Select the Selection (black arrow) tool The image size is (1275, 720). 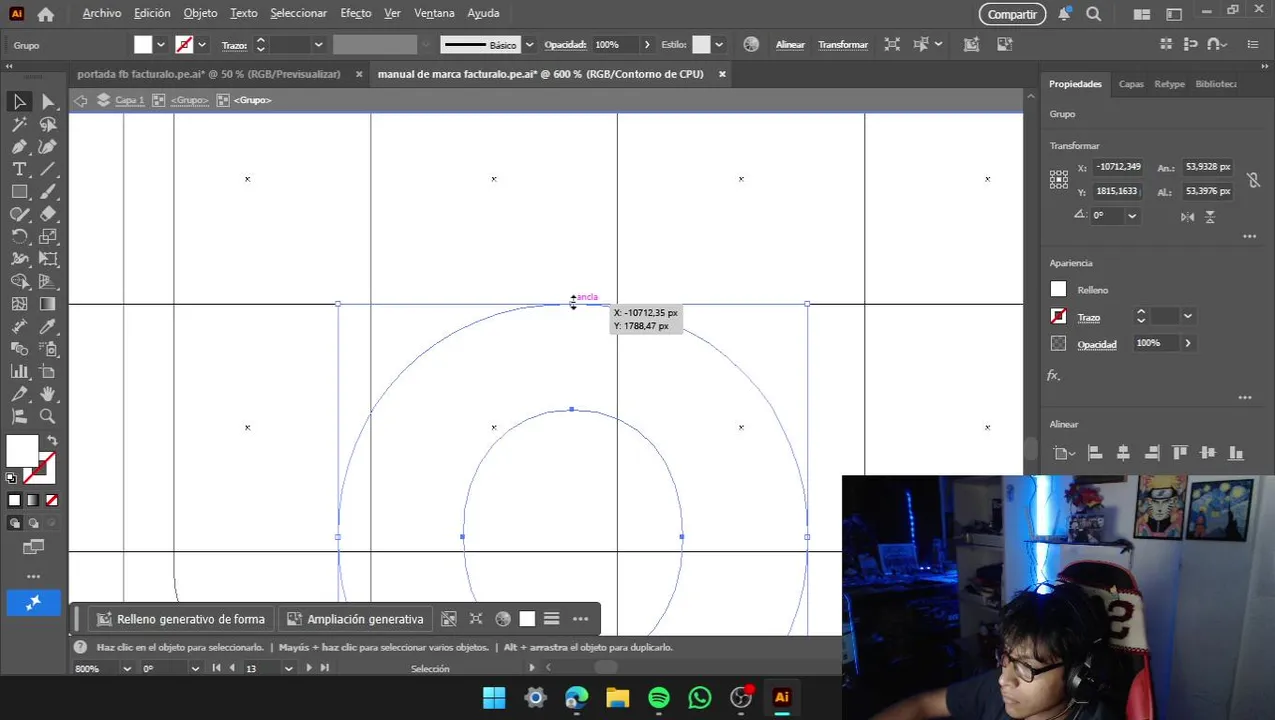click(19, 102)
